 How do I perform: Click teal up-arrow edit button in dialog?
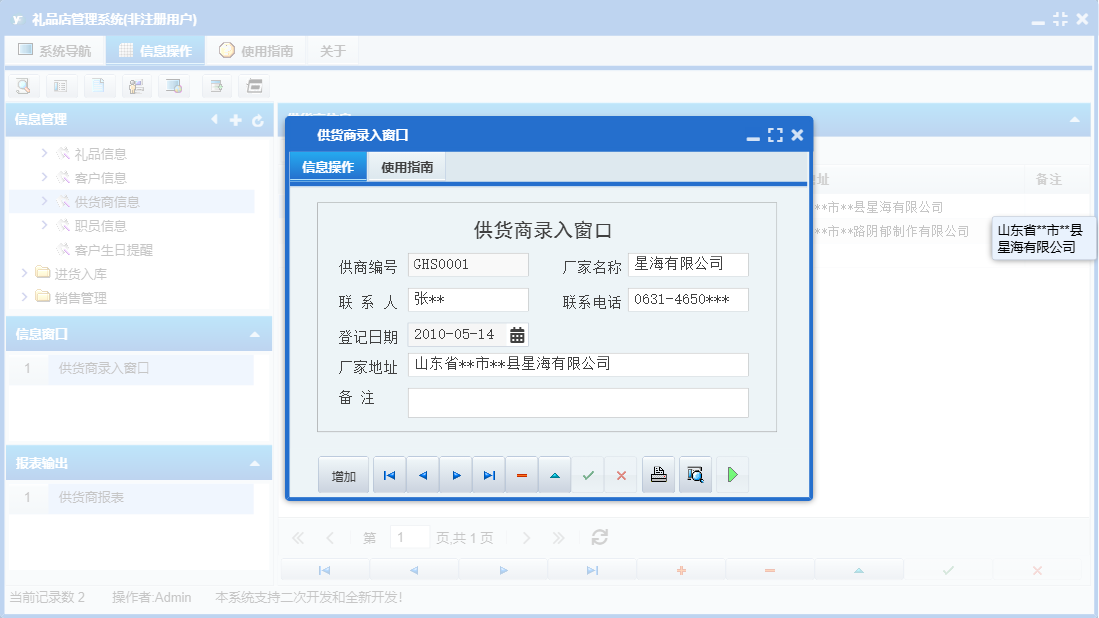(555, 475)
